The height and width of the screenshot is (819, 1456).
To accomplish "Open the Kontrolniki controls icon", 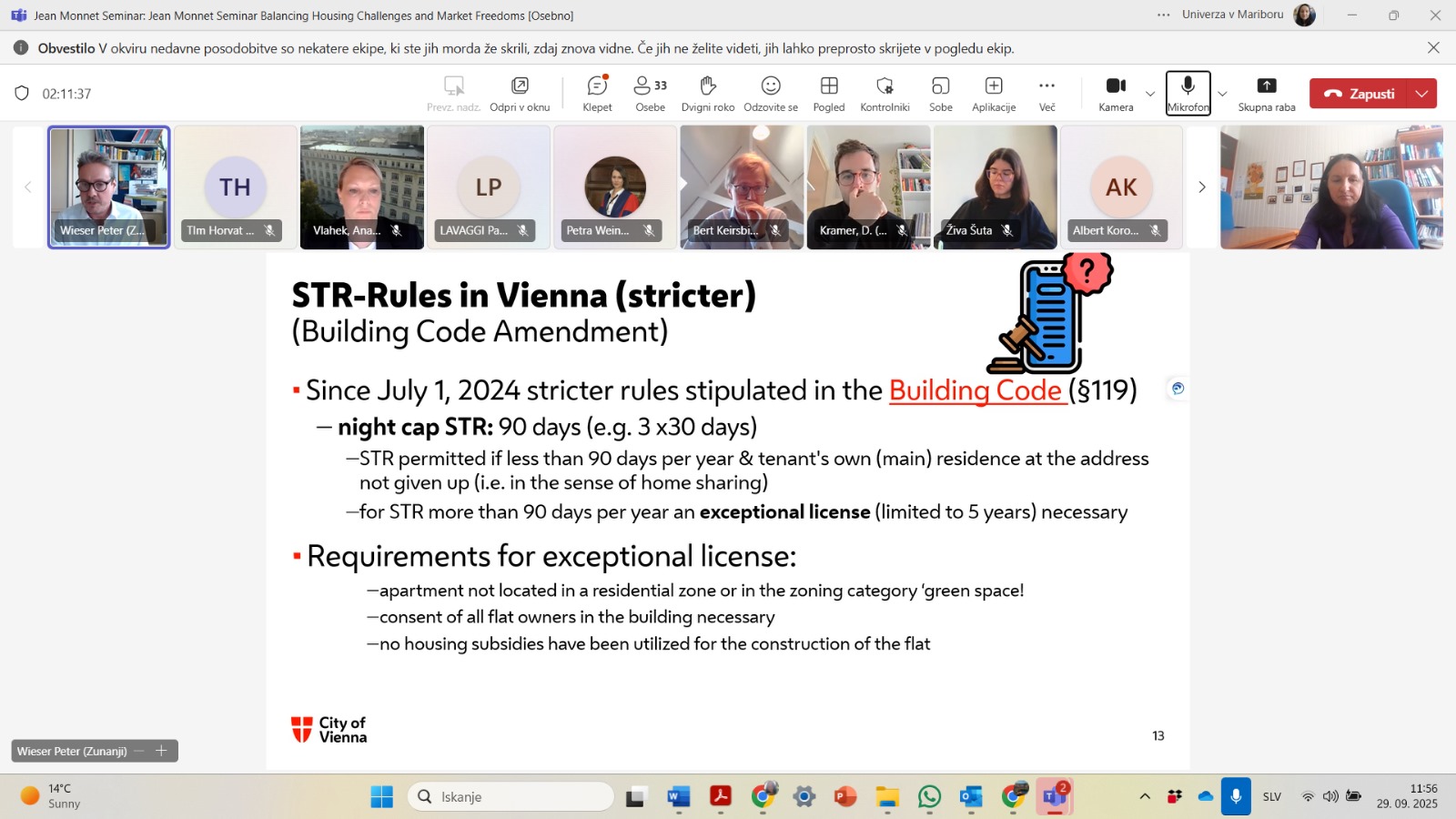I will tap(885, 93).
